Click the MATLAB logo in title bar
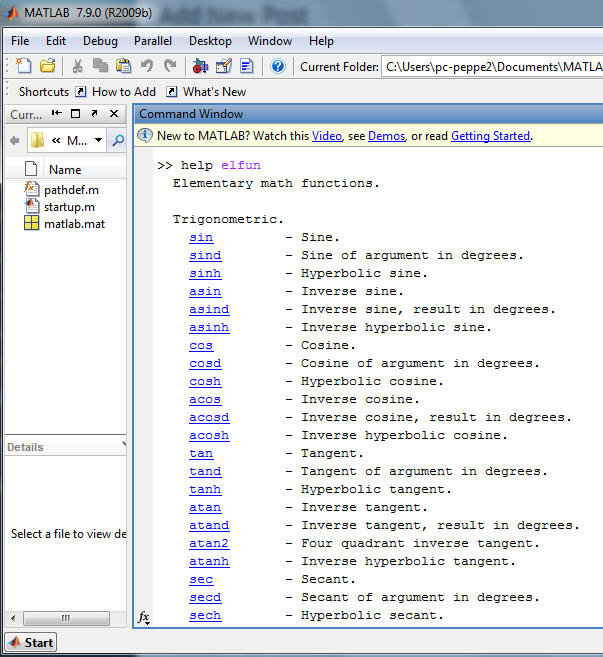 coord(12,13)
